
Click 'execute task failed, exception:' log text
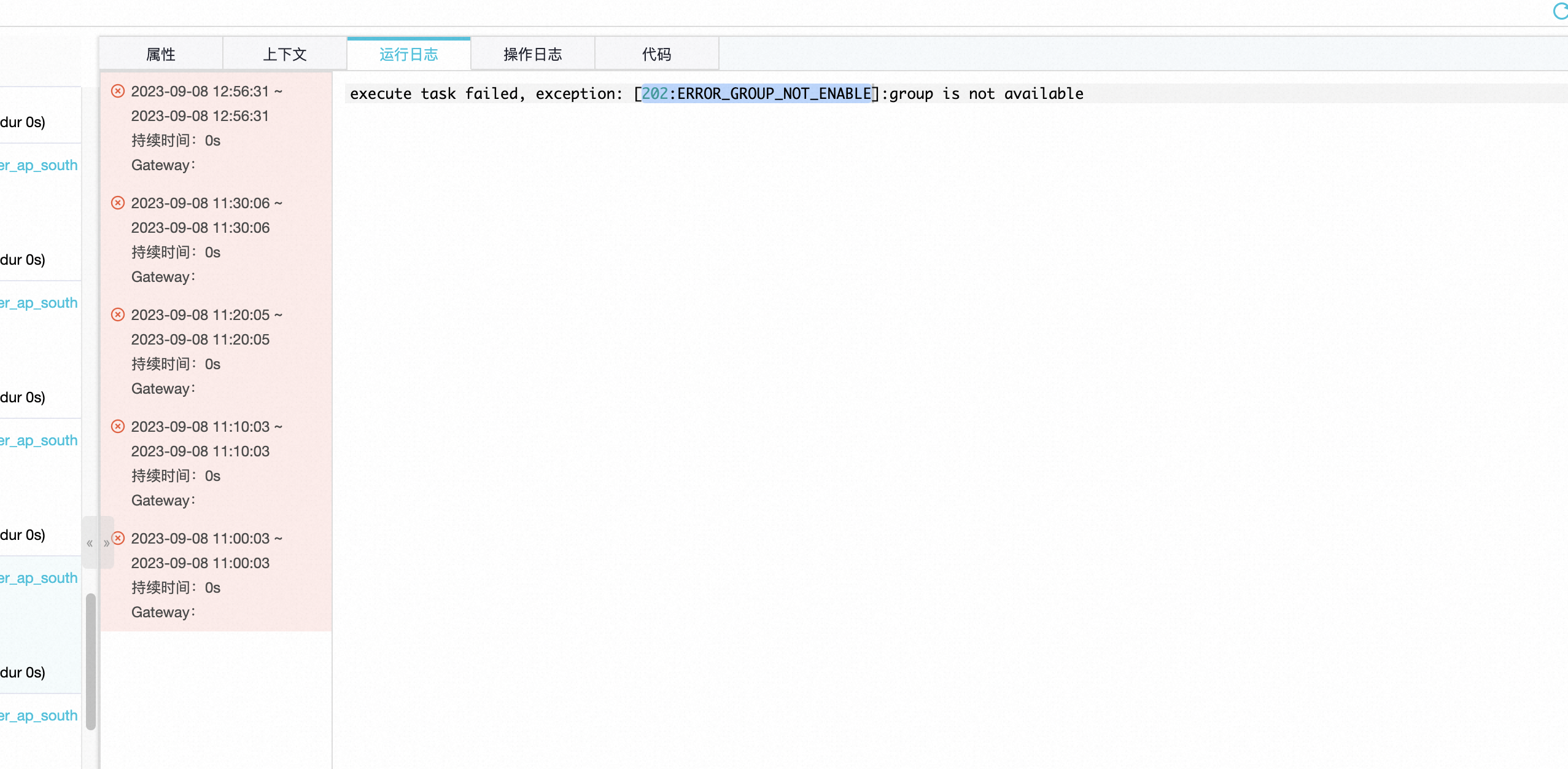click(x=486, y=93)
